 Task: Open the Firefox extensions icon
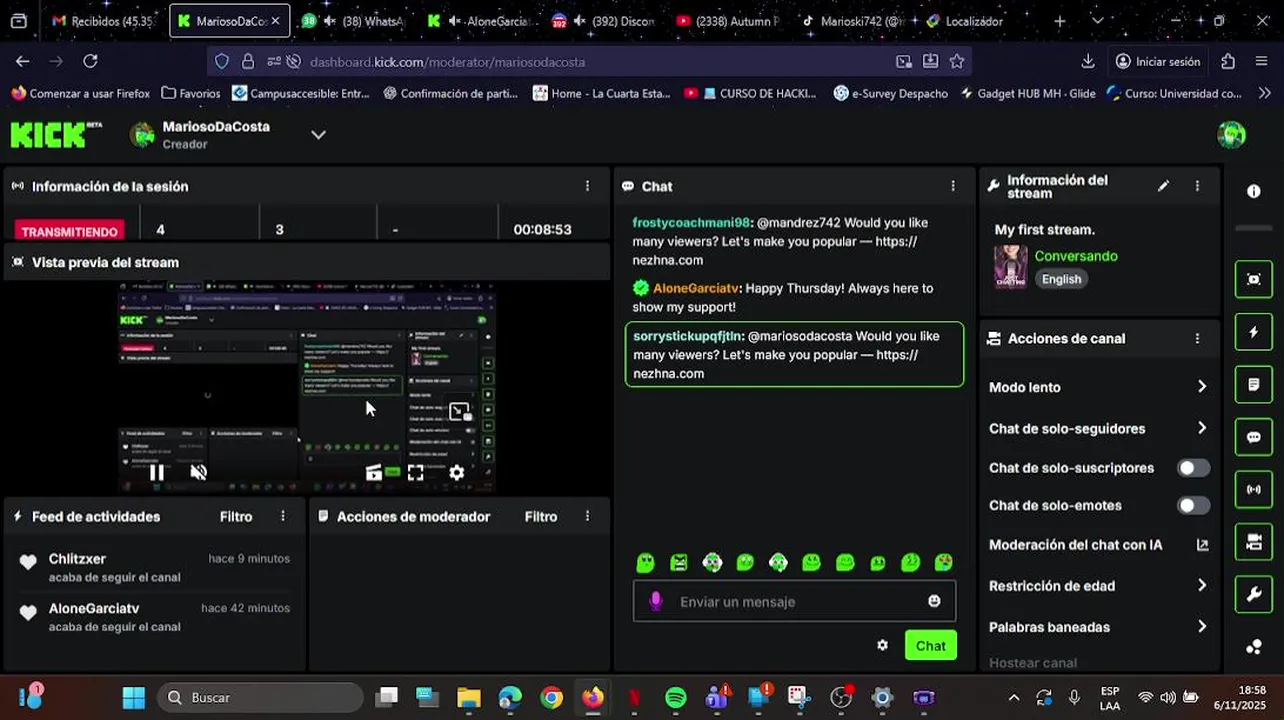click(1228, 61)
